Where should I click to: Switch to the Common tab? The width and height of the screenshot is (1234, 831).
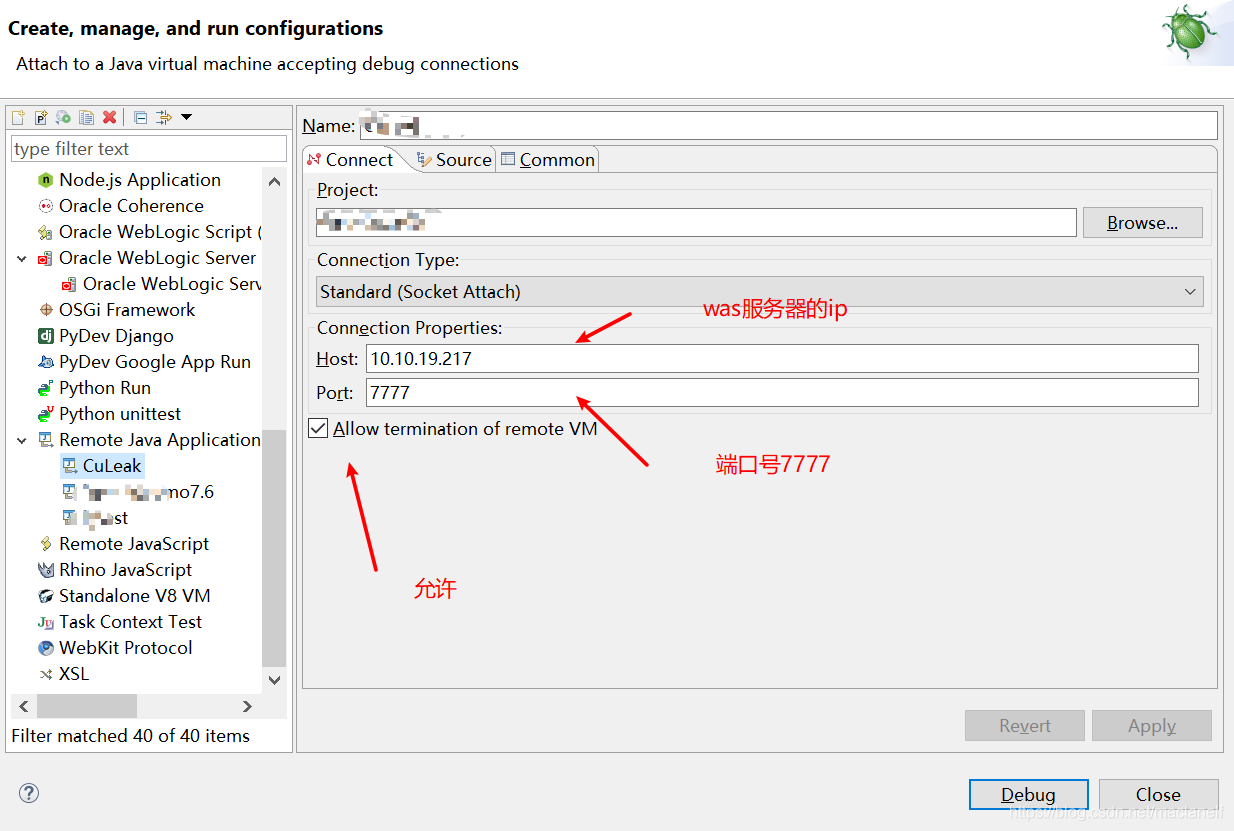point(547,160)
